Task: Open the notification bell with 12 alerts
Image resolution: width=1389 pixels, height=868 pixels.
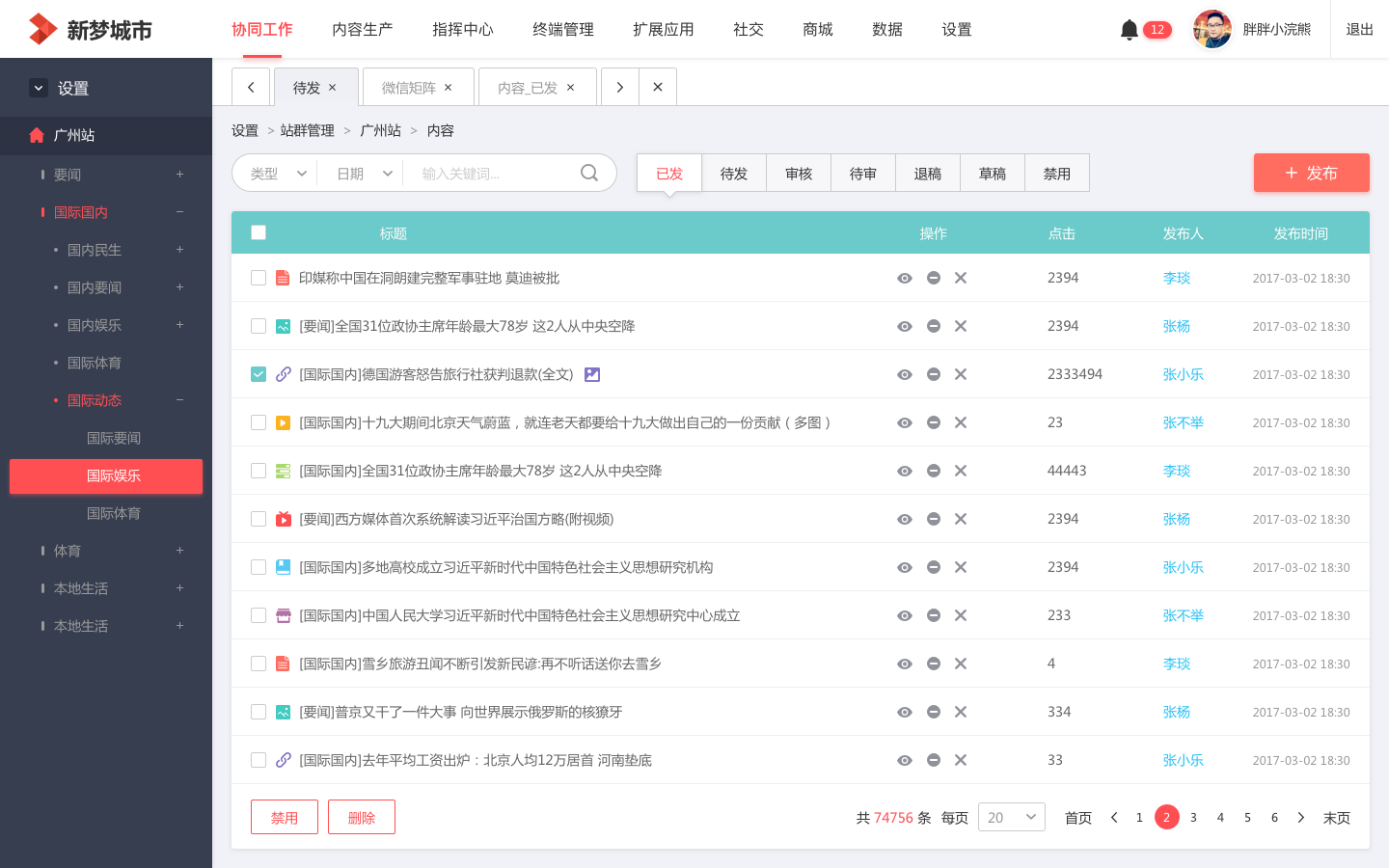Action: point(1130,30)
